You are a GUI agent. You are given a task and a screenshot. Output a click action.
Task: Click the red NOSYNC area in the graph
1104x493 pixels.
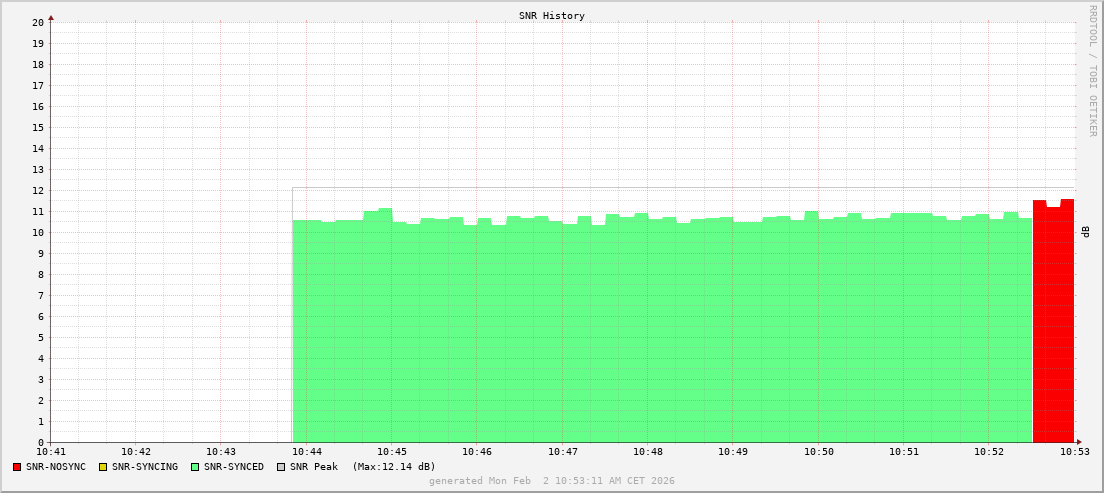pos(1053,320)
